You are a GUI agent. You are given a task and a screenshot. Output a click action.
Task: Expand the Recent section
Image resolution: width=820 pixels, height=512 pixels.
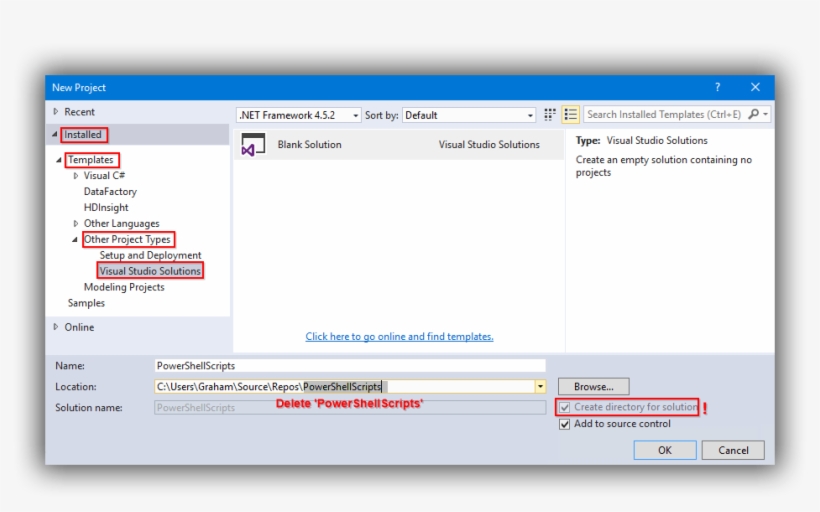pyautogui.click(x=55, y=111)
